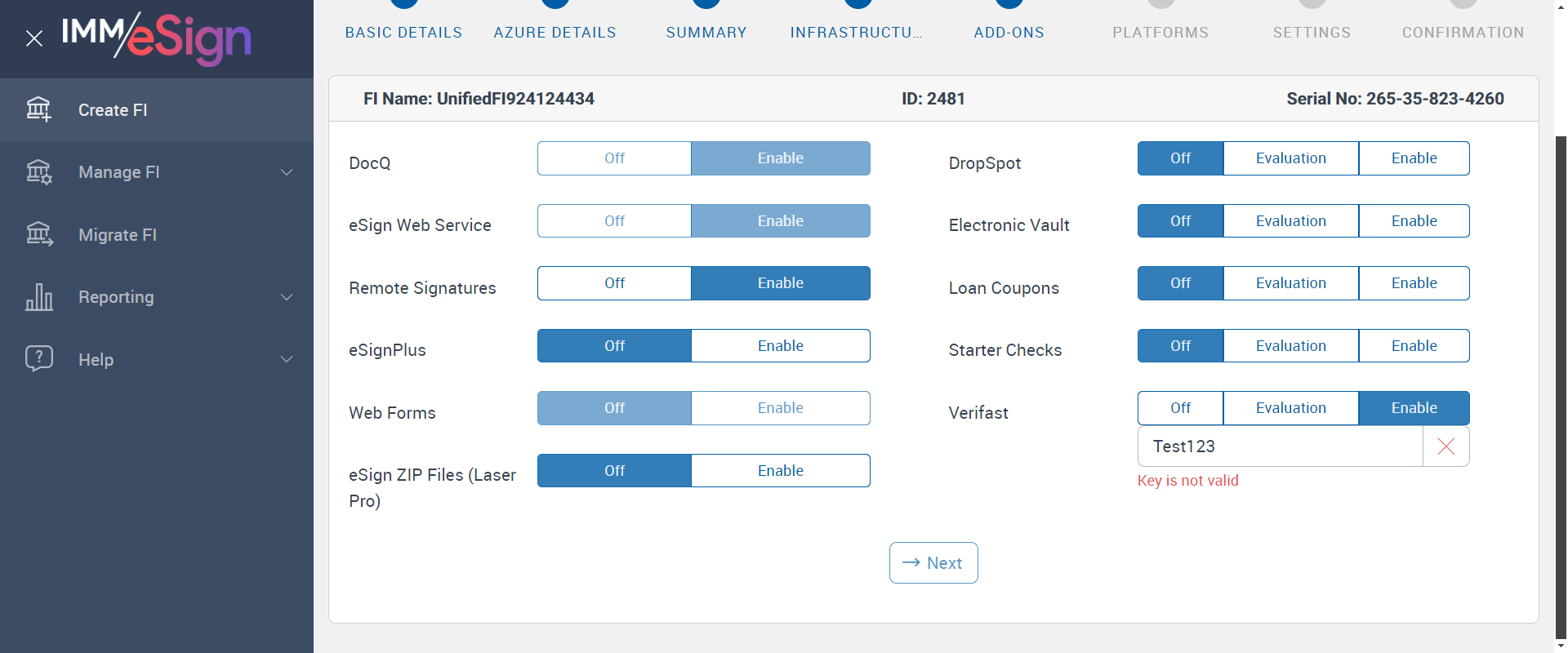The height and width of the screenshot is (653, 1568).
Task: Expand the Help menu chevron
Action: pyautogui.click(x=287, y=359)
